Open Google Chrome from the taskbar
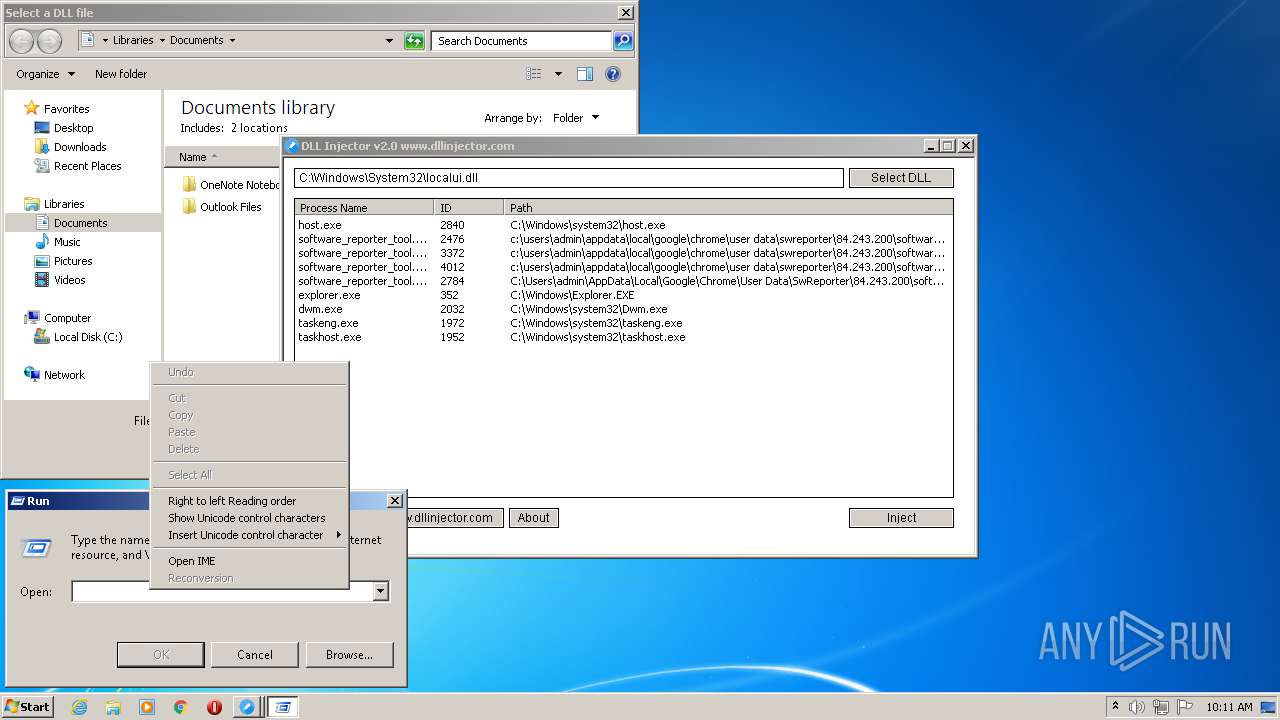The image size is (1280, 720). 181,707
